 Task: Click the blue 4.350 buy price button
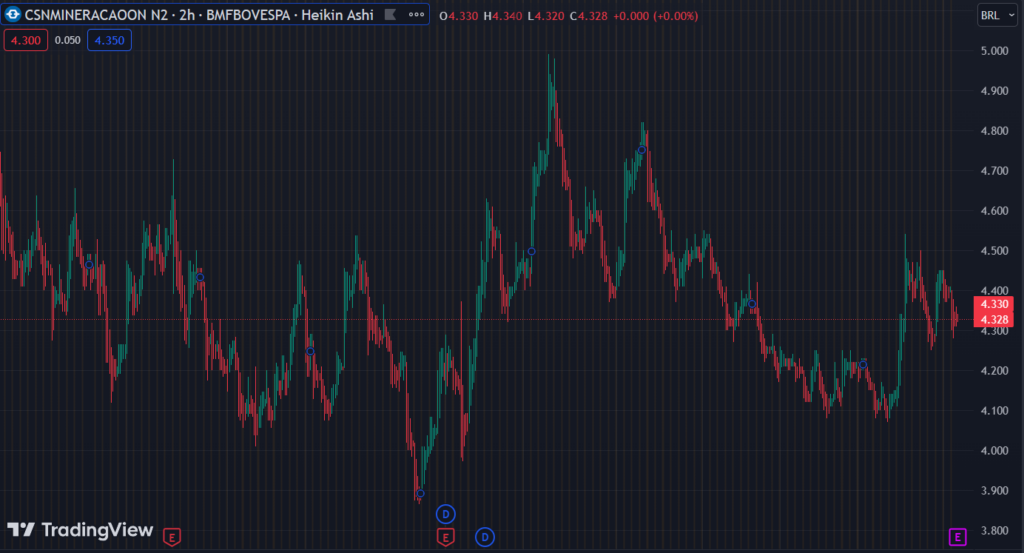tap(109, 40)
